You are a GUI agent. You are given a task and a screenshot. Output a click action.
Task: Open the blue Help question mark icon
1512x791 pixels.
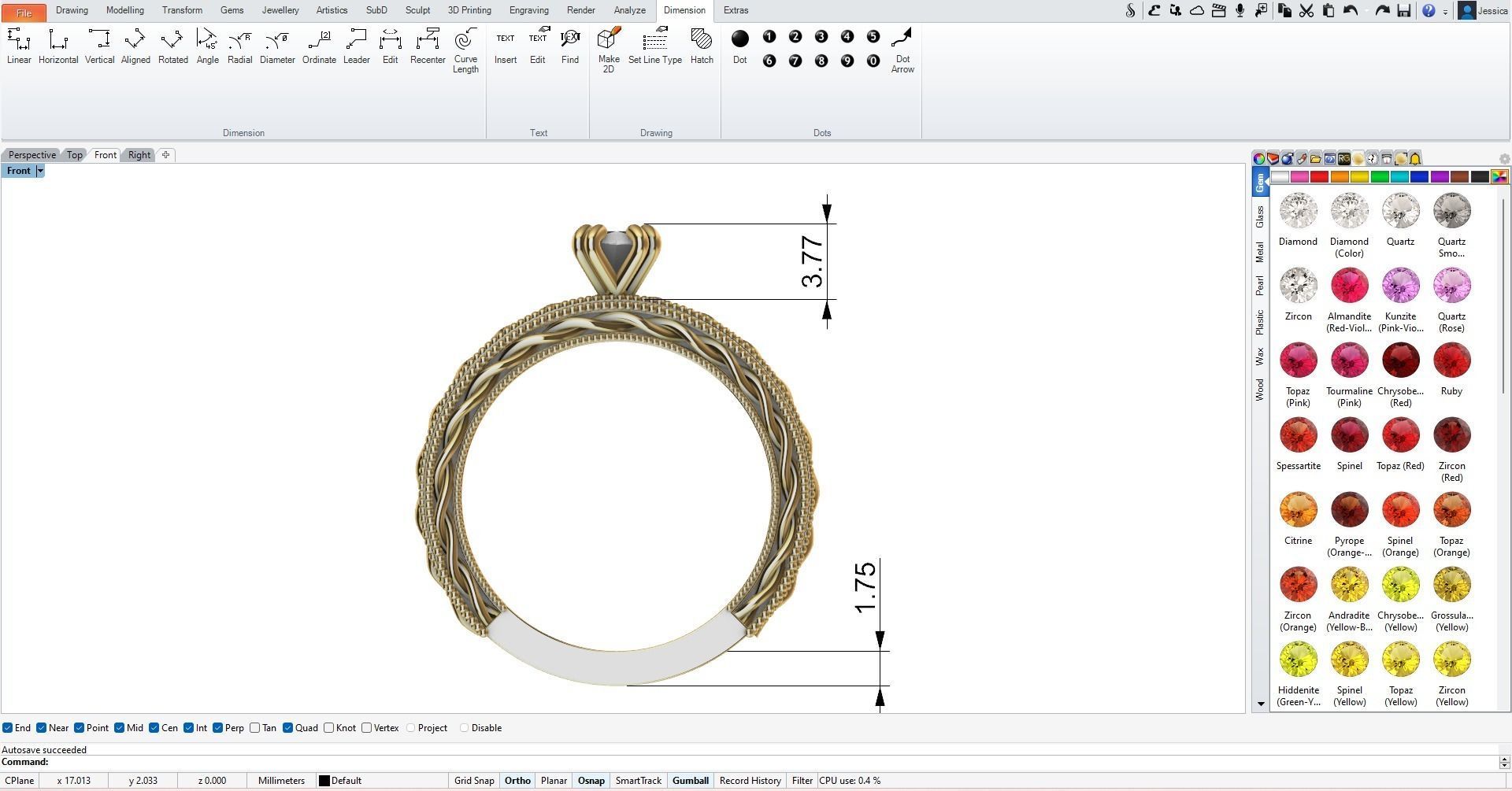[1429, 11]
